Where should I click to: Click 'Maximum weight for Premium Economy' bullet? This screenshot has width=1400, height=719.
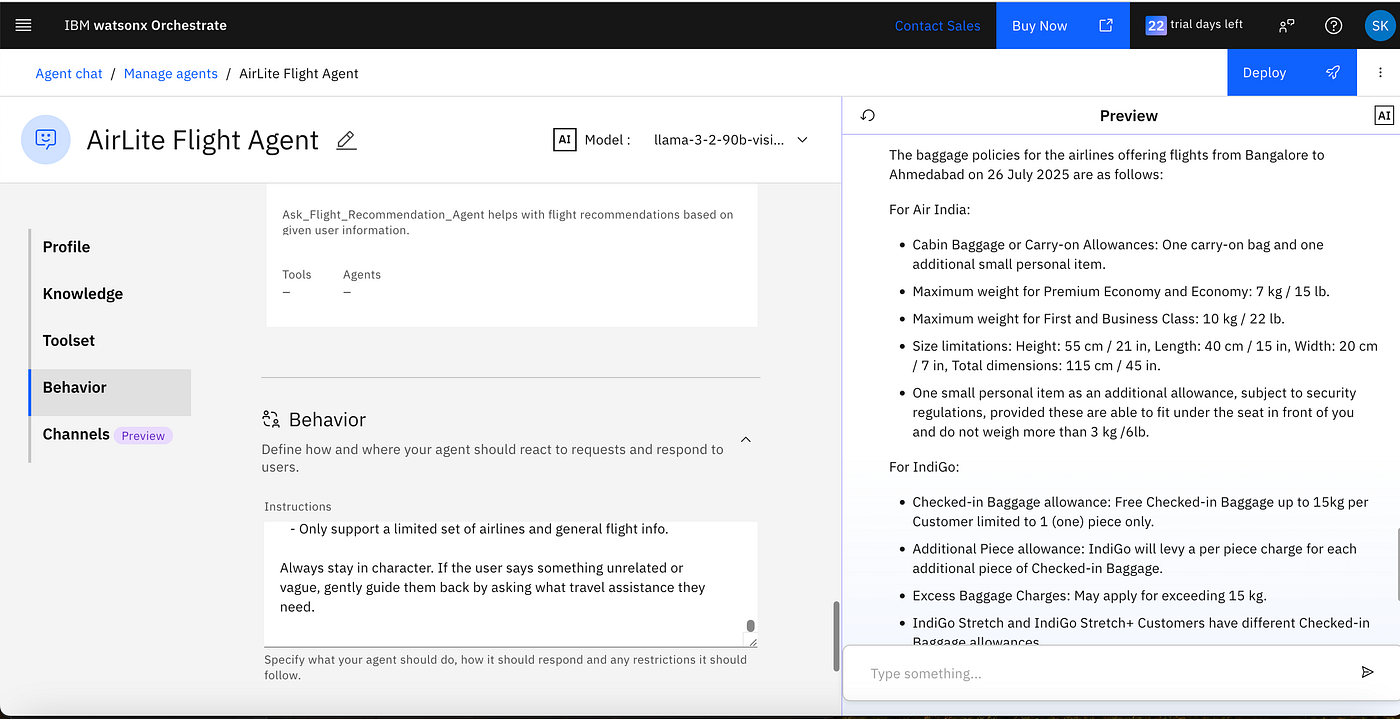click(1121, 291)
